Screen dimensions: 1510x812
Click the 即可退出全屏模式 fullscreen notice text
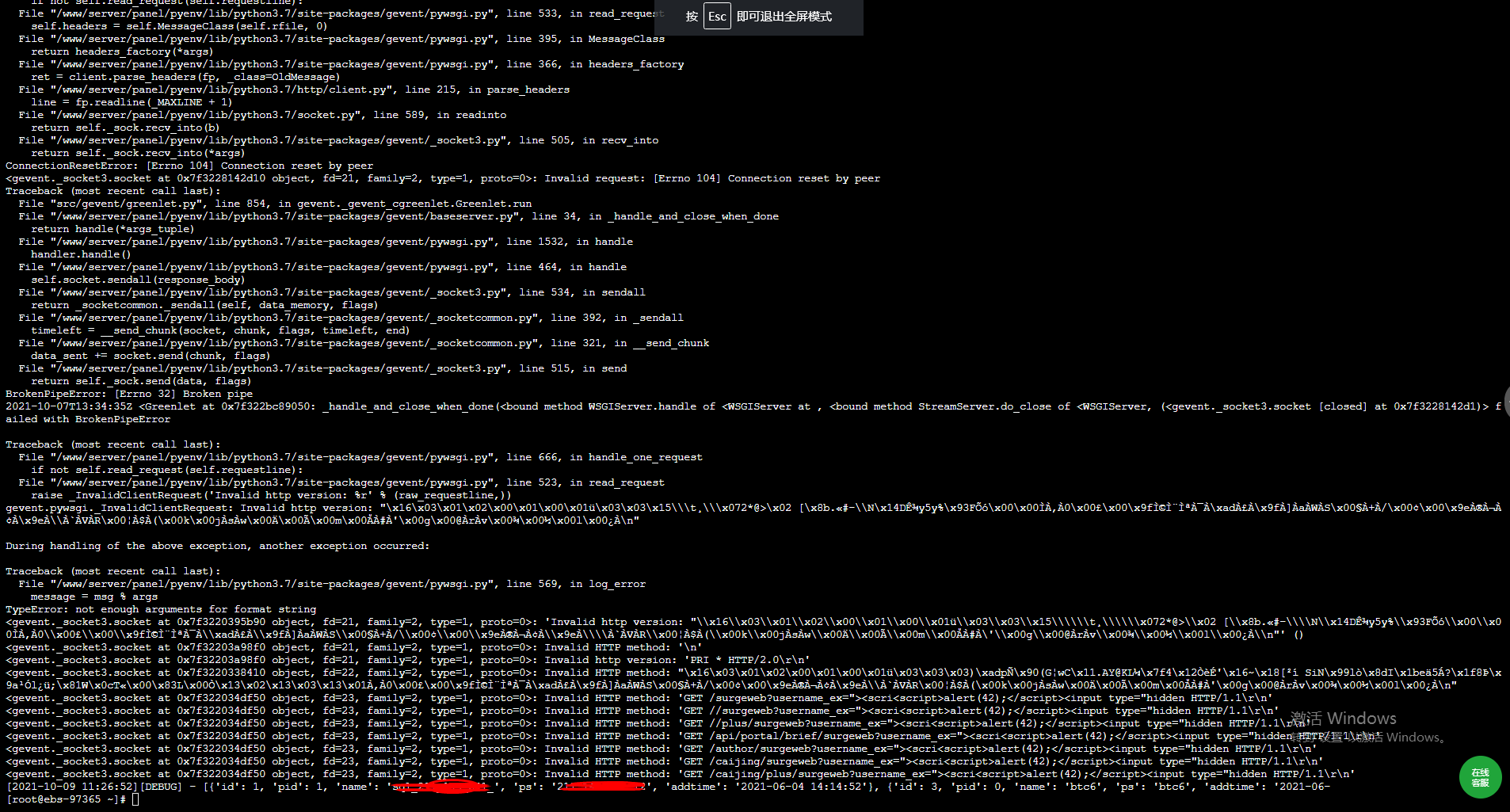pyautogui.click(x=784, y=17)
